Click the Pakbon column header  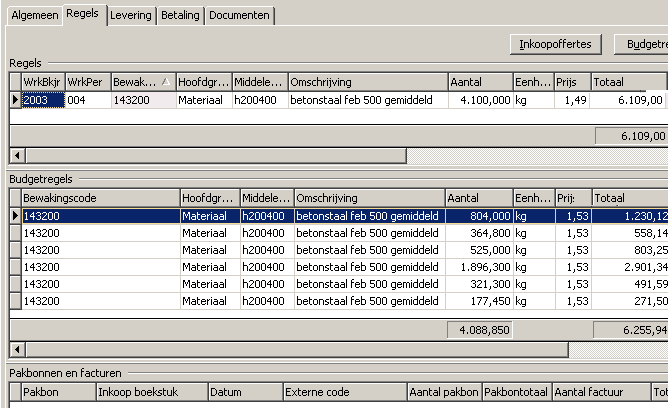tap(59, 392)
